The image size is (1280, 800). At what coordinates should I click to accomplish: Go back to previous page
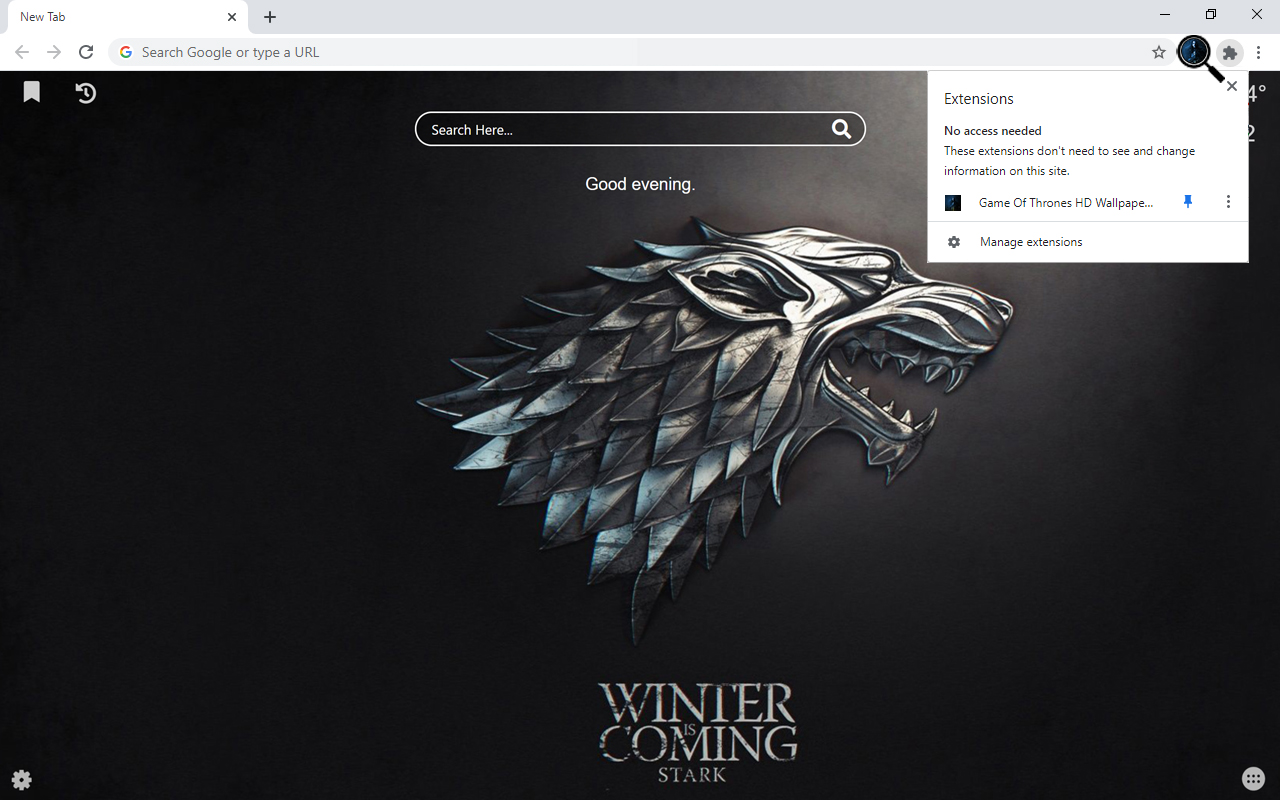(22, 52)
